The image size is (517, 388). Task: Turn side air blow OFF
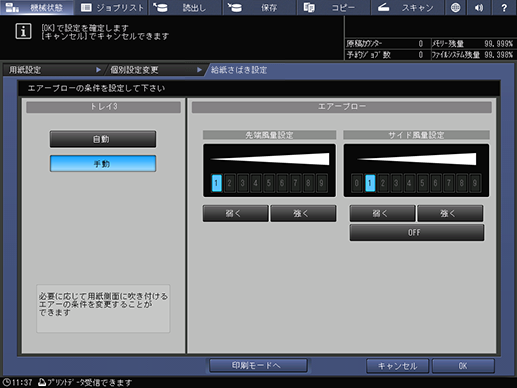pyautogui.click(x=417, y=232)
